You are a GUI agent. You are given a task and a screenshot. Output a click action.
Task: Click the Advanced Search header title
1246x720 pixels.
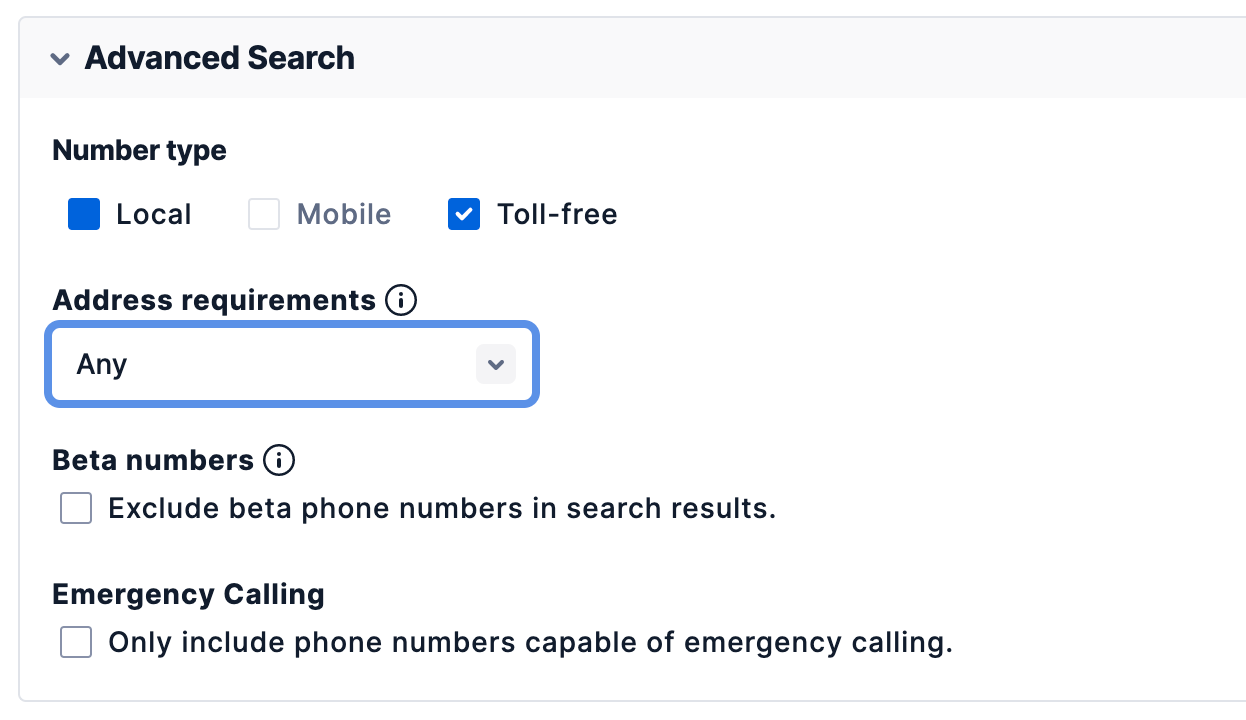pos(220,58)
